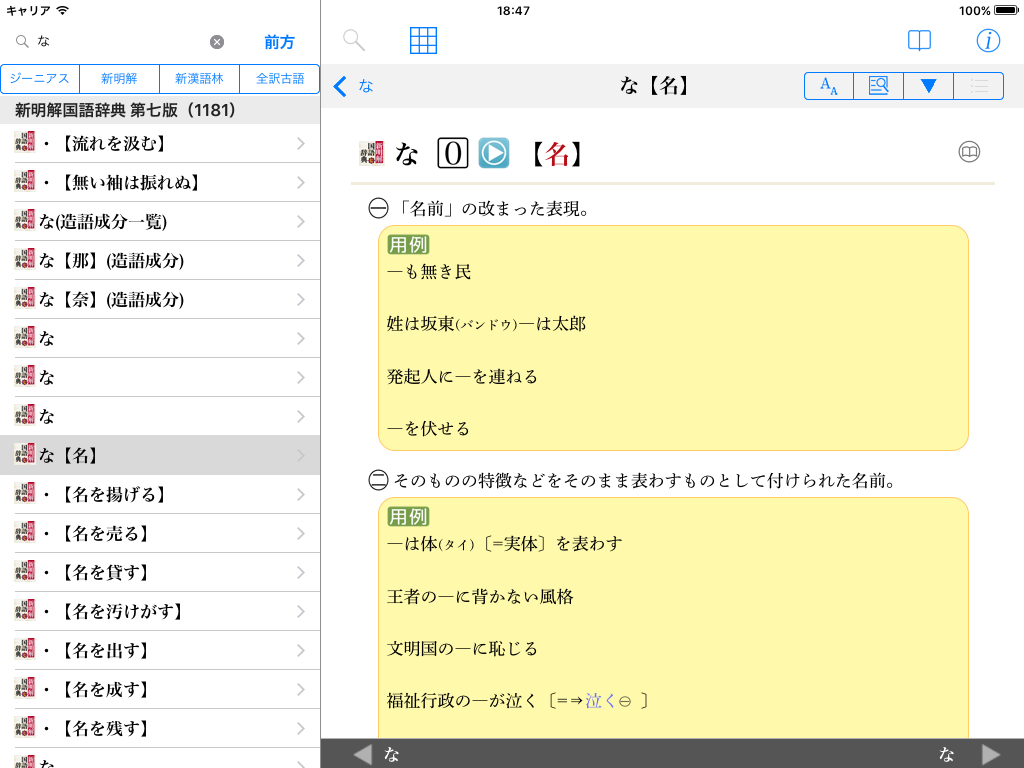This screenshot has width=1024, height=768.
Task: Follow the 泣く cross-reference link
Action: pos(600,701)
